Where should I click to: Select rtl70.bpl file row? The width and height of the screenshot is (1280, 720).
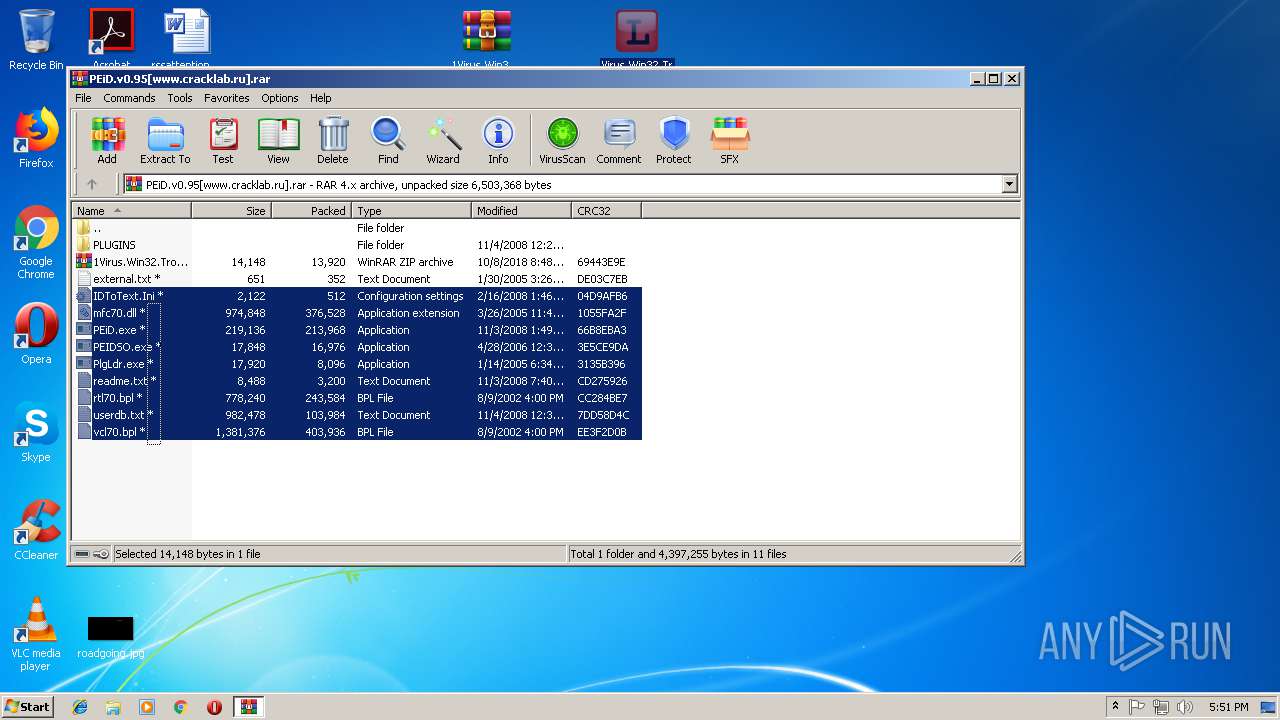[x=357, y=398]
